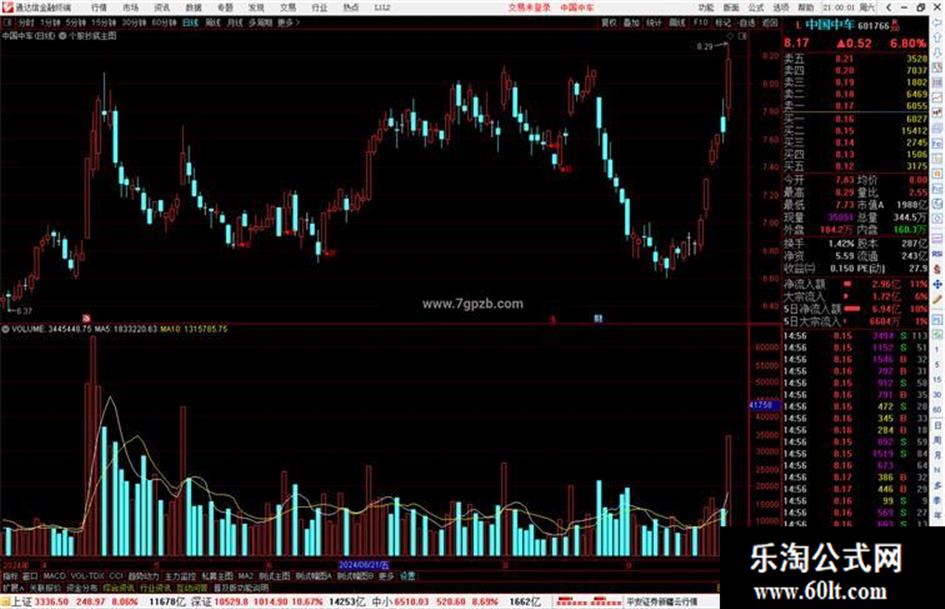The height and width of the screenshot is (609, 945).
Task: Click the 叠加 overlay button
Action: [631, 22]
